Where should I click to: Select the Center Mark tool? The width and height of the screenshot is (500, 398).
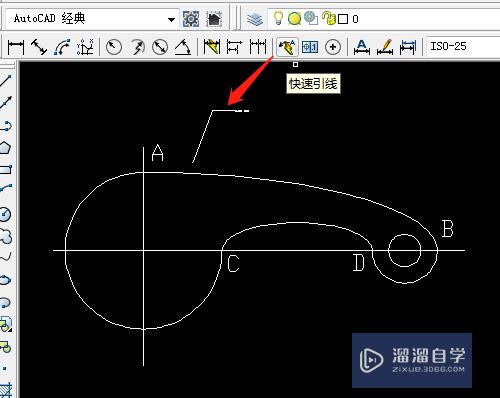(333, 47)
